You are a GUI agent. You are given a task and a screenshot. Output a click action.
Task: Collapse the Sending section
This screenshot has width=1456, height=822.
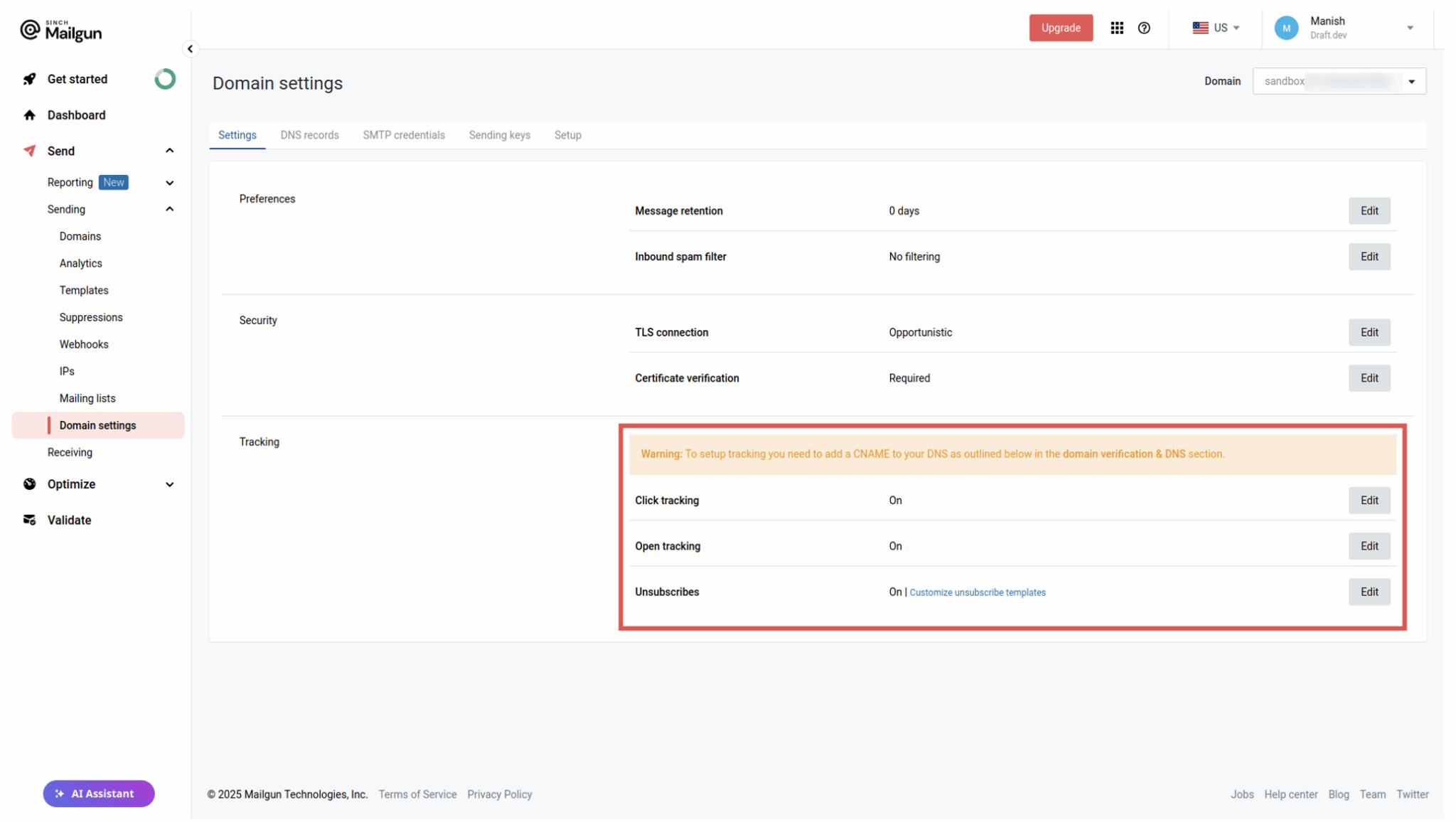(170, 208)
